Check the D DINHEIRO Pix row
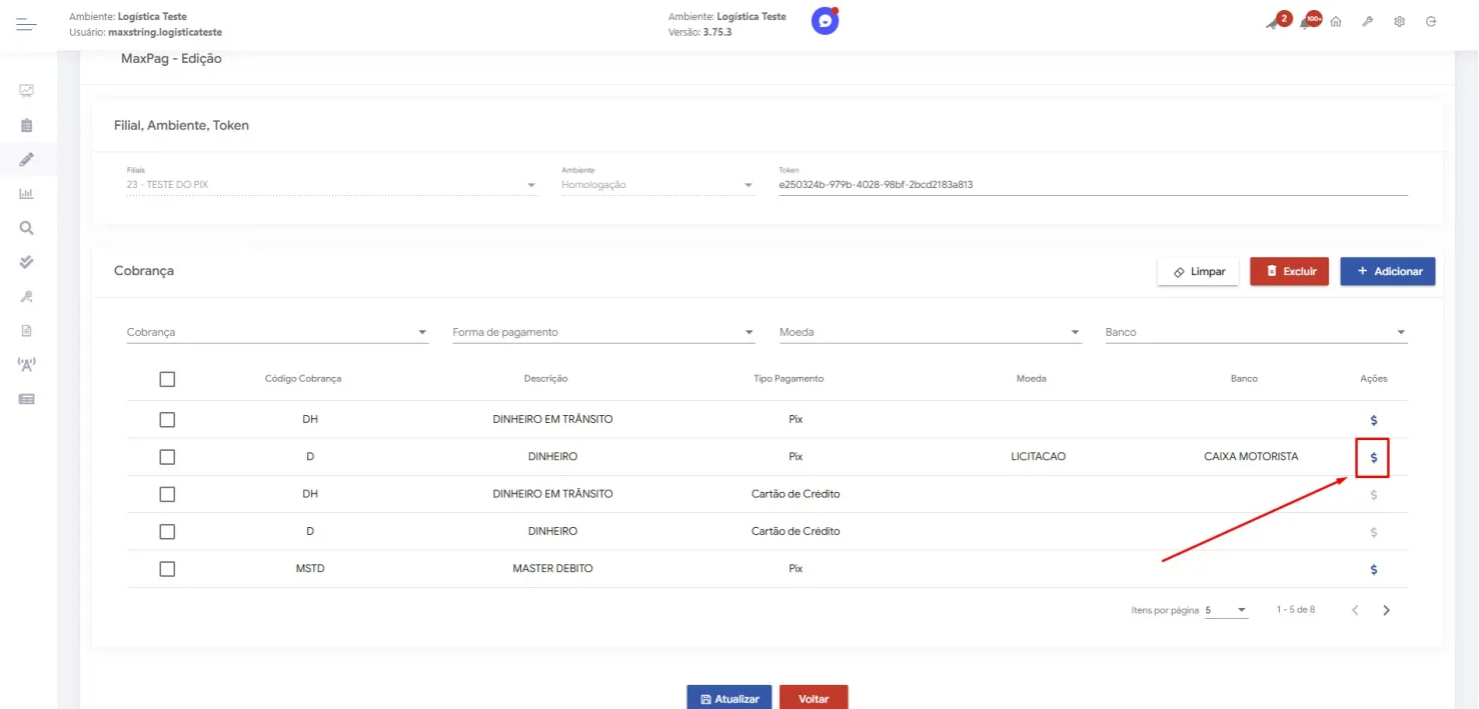Screen dimensions: 1479x709 point(167,456)
